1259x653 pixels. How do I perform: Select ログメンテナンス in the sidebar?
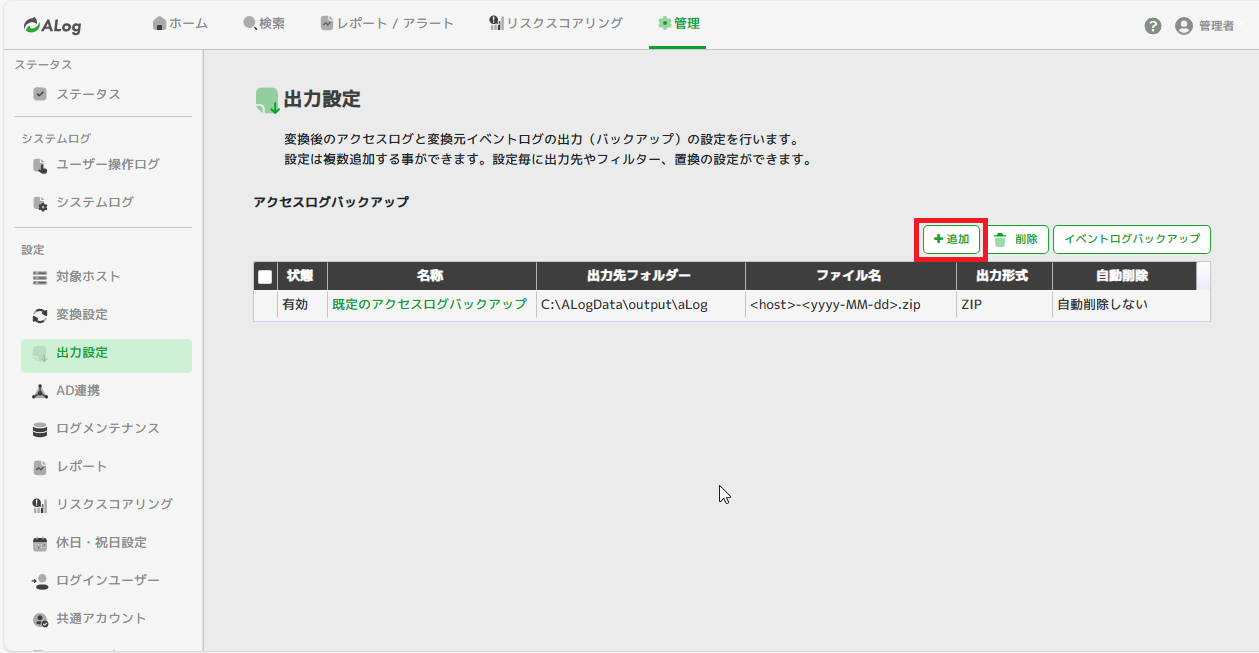click(x=107, y=428)
